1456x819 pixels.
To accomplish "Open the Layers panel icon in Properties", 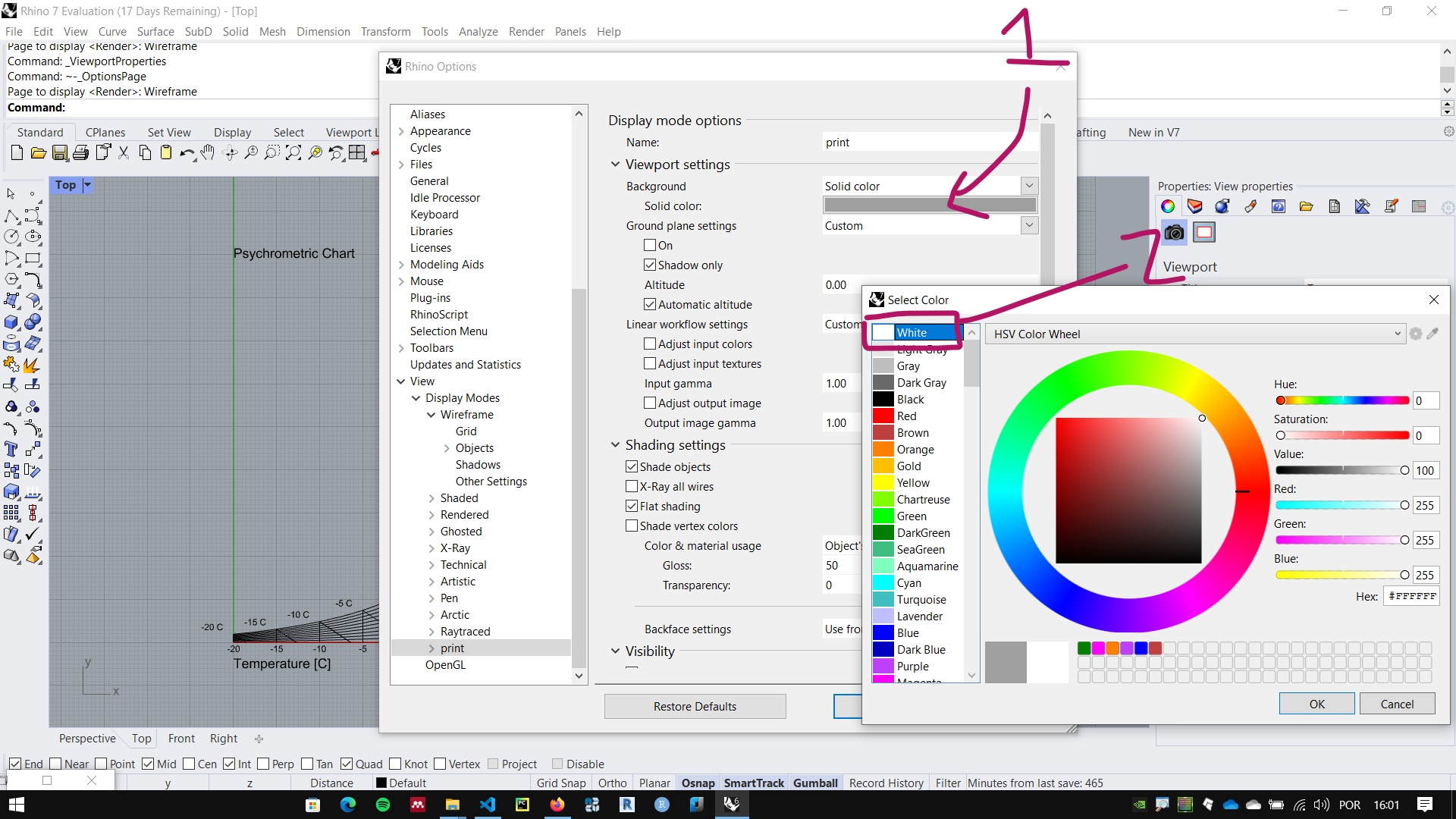I will (x=1195, y=206).
